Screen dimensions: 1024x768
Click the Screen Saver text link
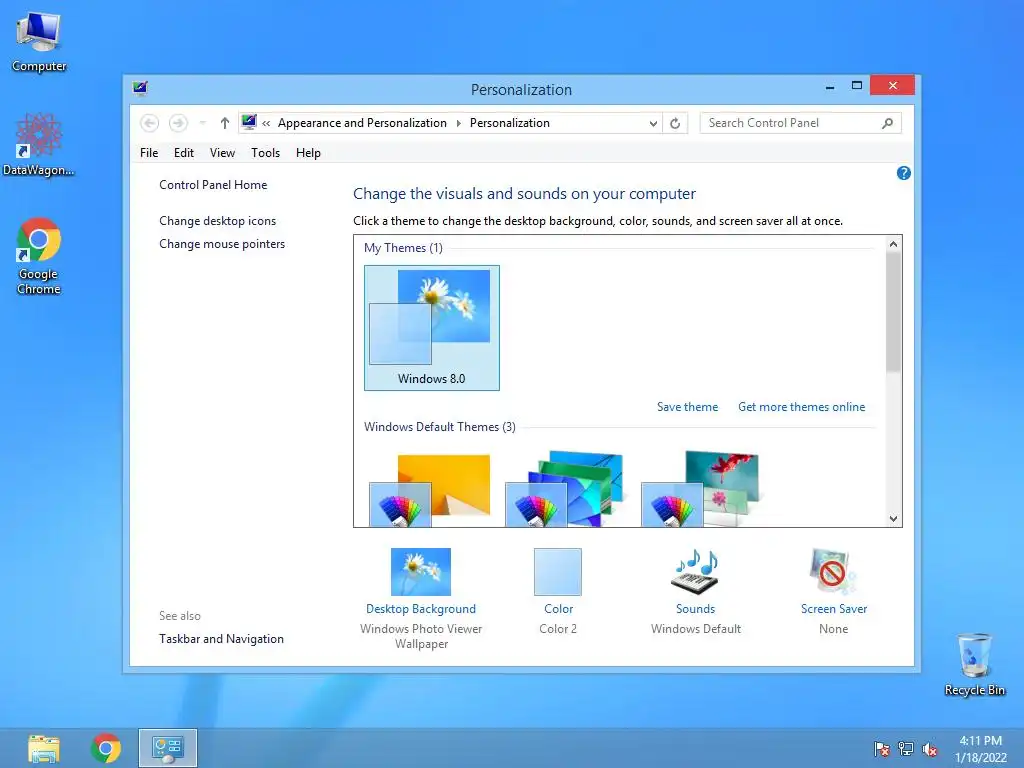point(834,609)
